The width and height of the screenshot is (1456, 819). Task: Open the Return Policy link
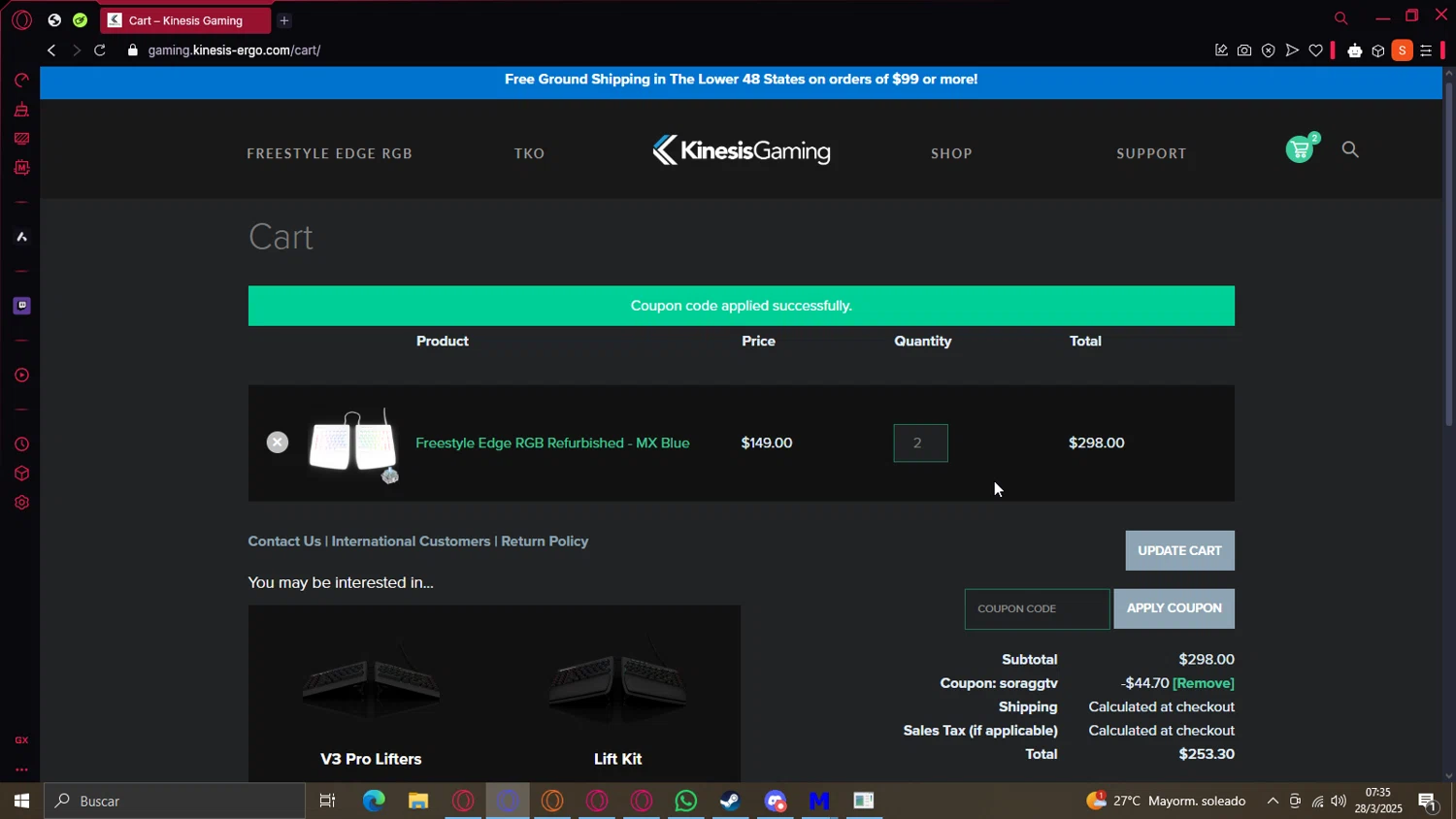pyautogui.click(x=545, y=541)
